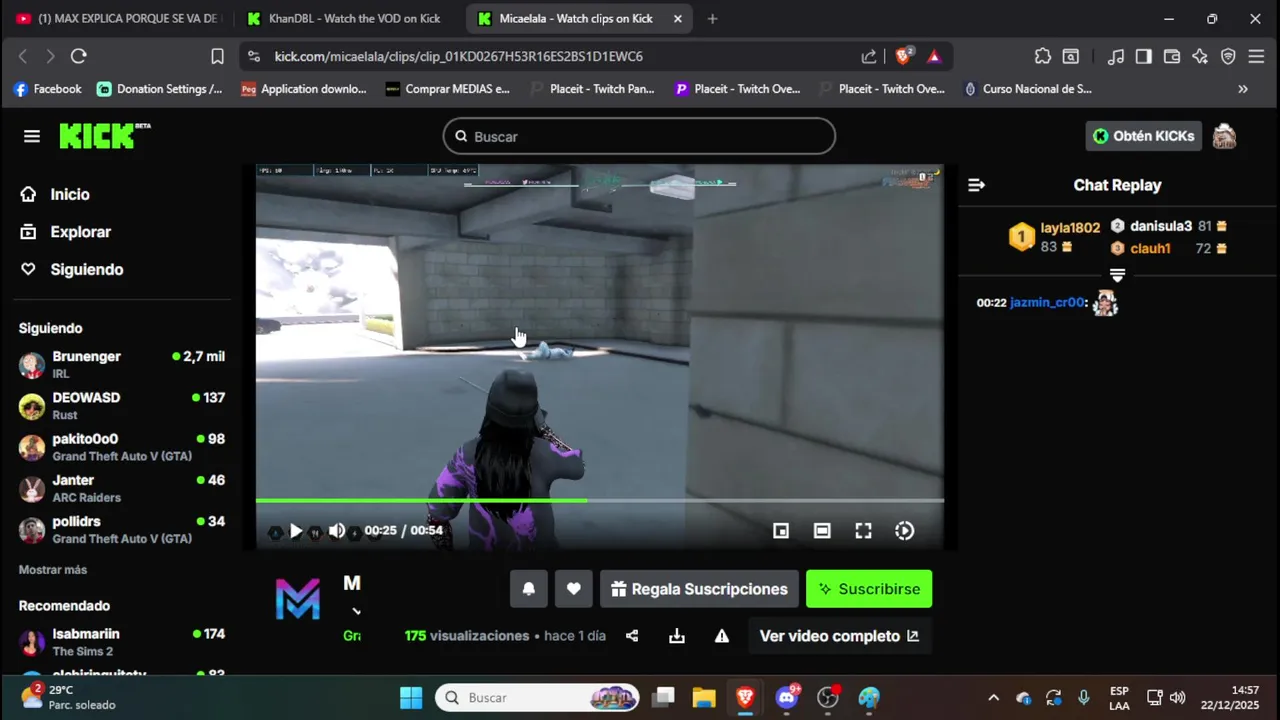Click jazmin_cr00 username in chat replay
Screen dimensions: 1280x720
tap(1047, 303)
